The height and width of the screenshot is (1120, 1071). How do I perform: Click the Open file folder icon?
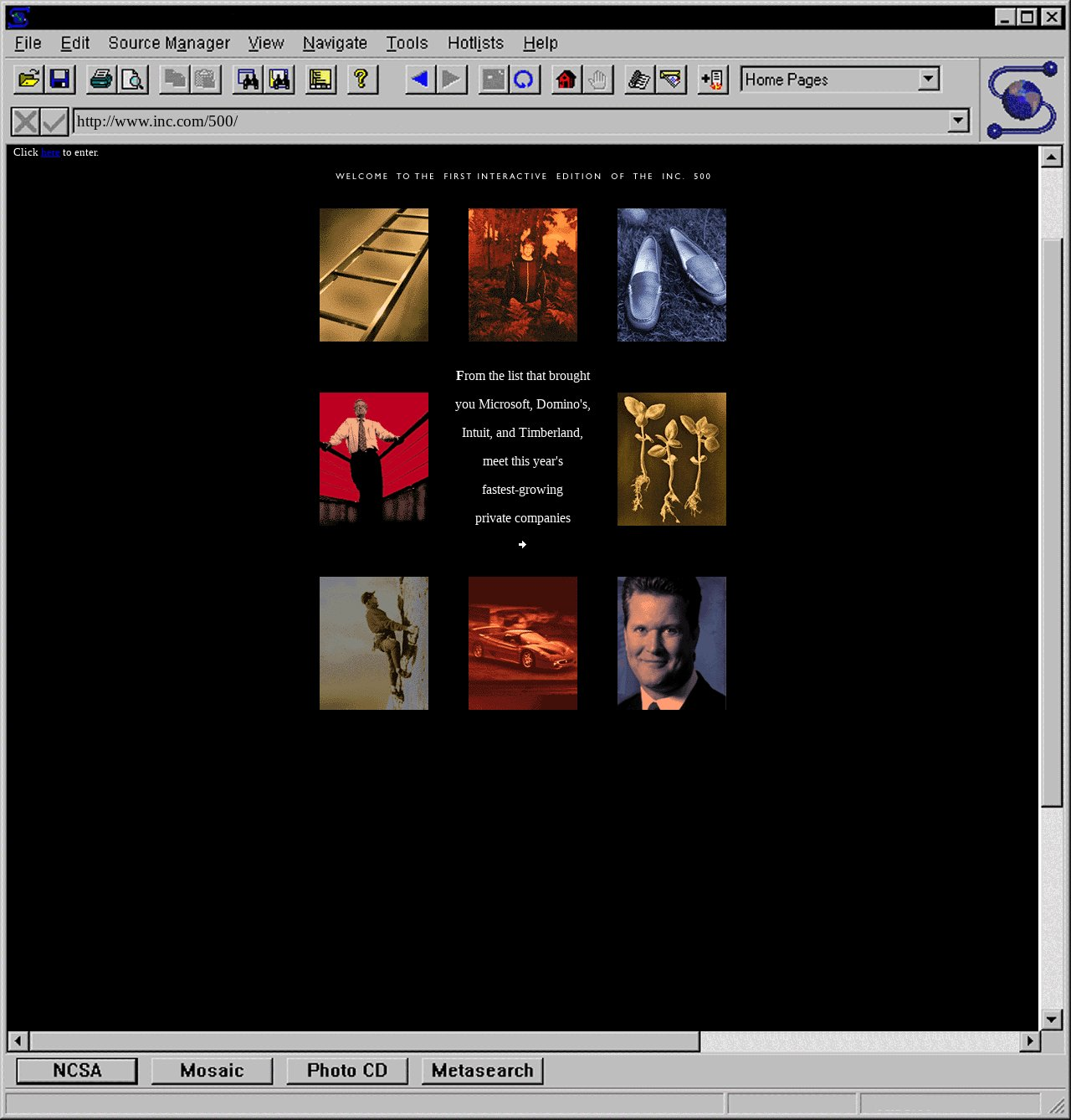pyautogui.click(x=28, y=80)
